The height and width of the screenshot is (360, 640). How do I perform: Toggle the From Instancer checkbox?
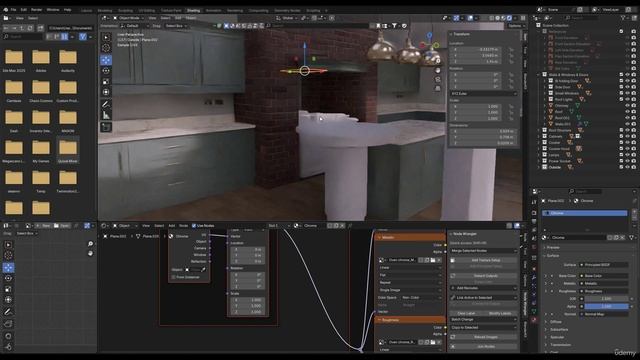pyautogui.click(x=173, y=277)
